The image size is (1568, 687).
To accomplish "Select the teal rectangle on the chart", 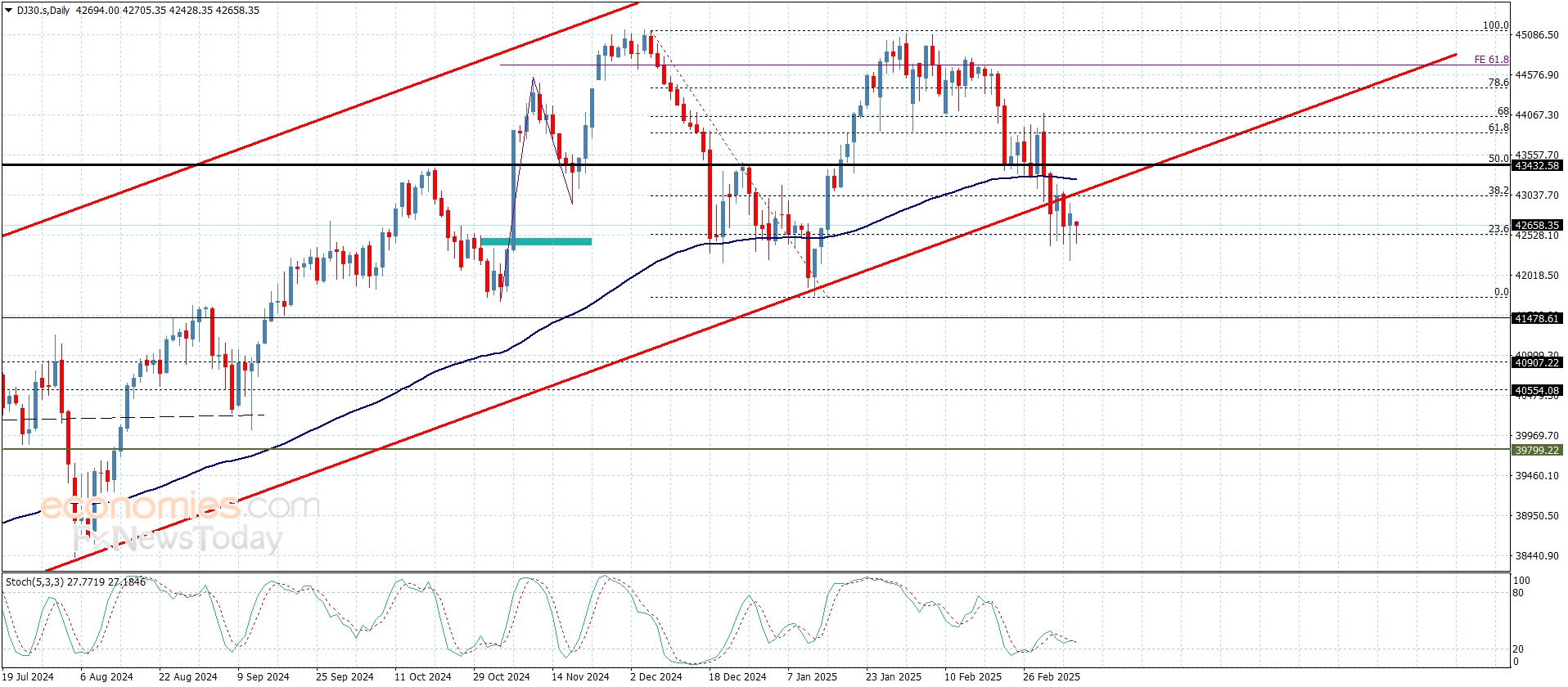I will pos(536,241).
